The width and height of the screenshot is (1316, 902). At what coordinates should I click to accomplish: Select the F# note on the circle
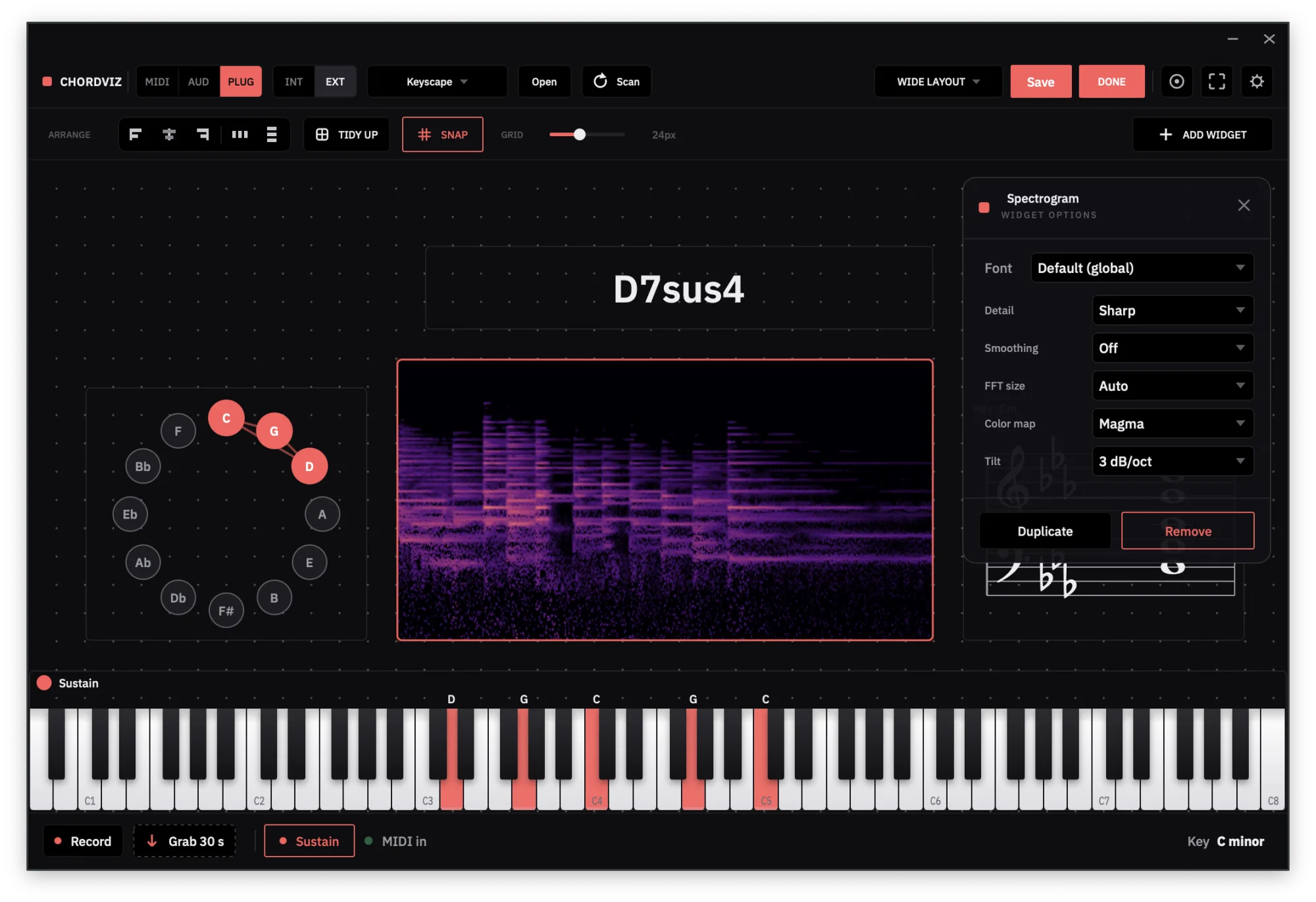[x=226, y=611]
